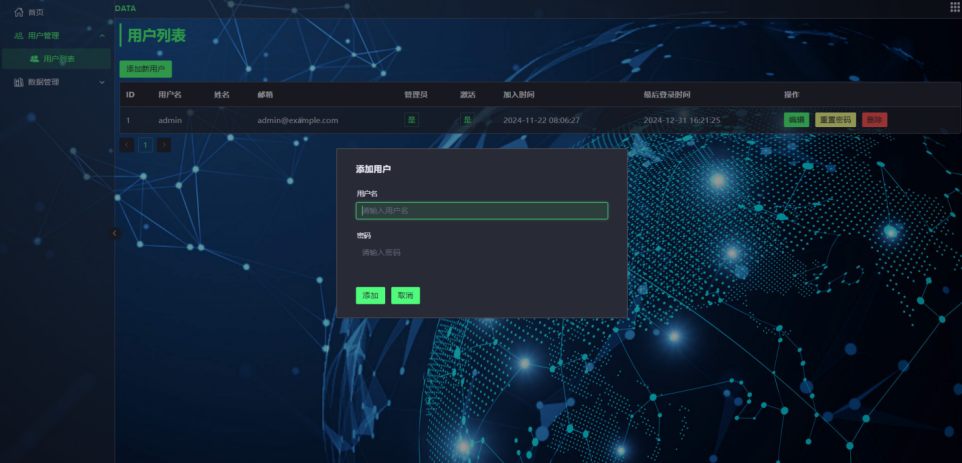Viewport: 962px width, 463px height.
Task: Click the 用户管理 user icon
Action: [x=18, y=36]
